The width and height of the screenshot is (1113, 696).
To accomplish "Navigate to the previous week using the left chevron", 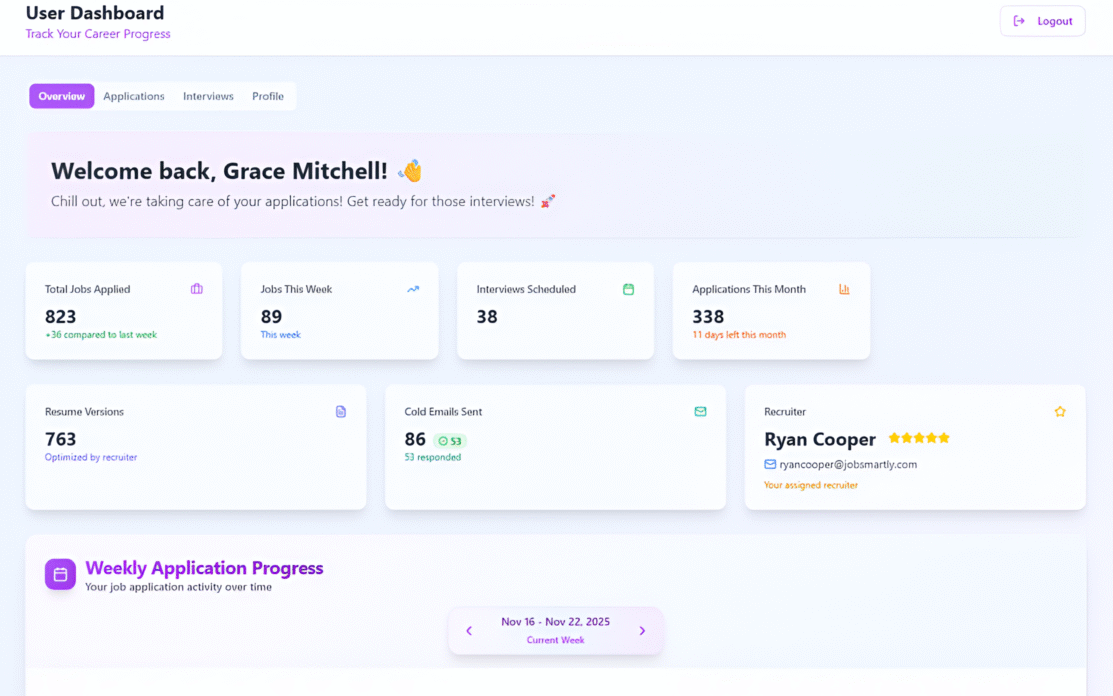I will pos(469,631).
